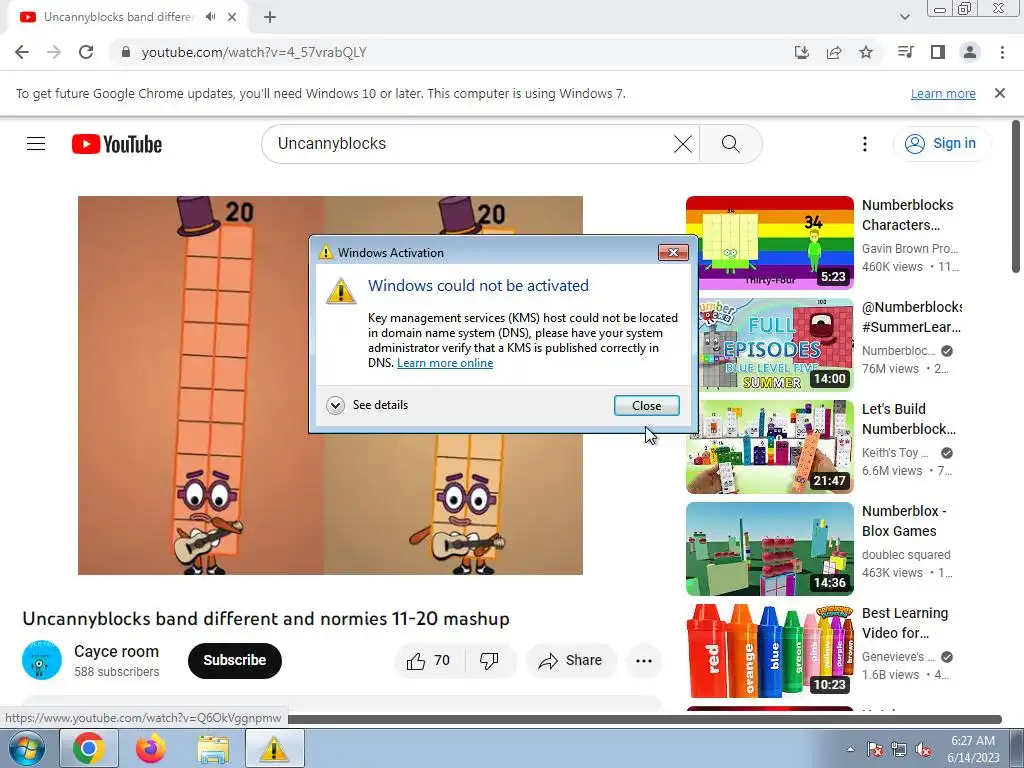This screenshot has width=1024, height=768.
Task: Click the muted volume tray icon
Action: coord(923,749)
